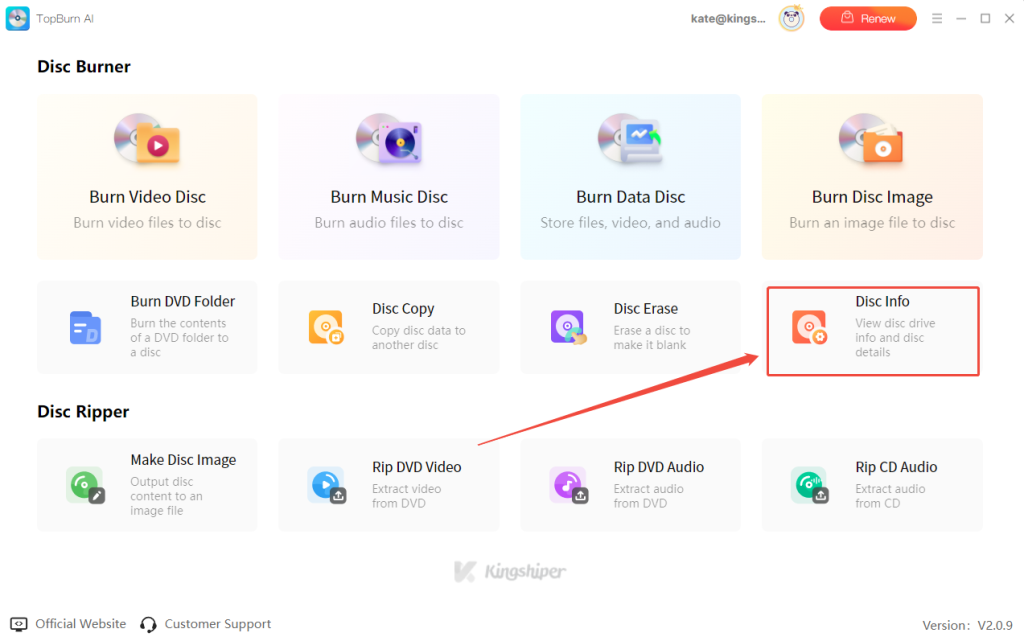1024x637 pixels.
Task: Open the Burn DVD Folder feature
Action: (147, 327)
